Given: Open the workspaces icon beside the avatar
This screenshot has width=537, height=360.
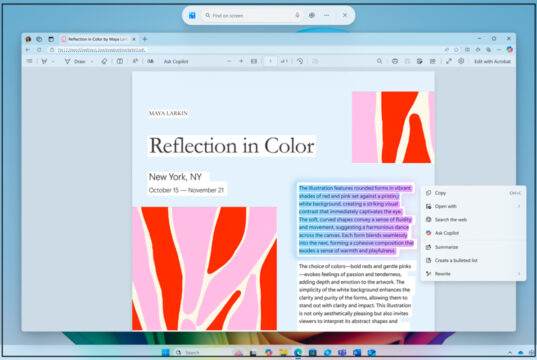Looking at the screenshot, I should pyautogui.click(x=39, y=39).
